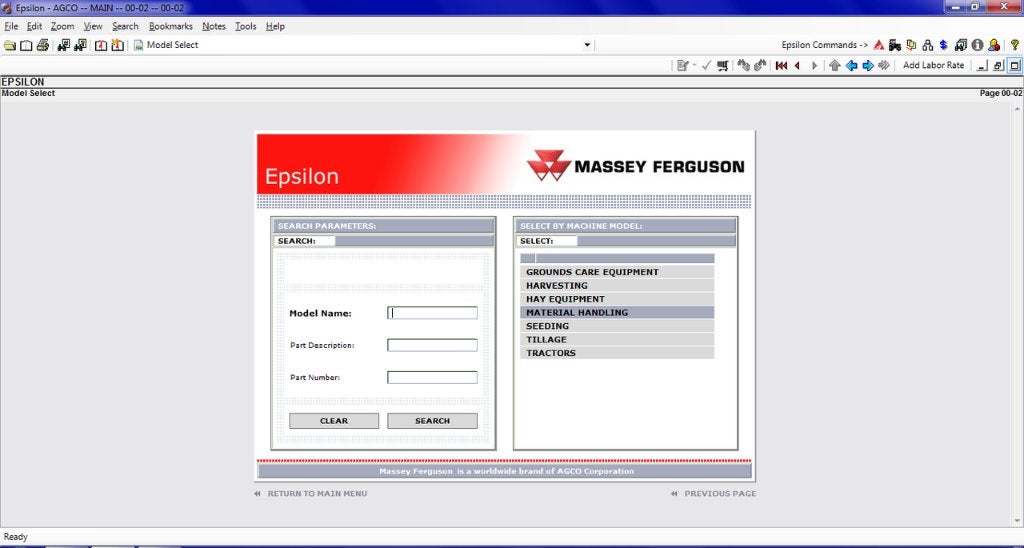This screenshot has height=548, width=1024.
Task: Click the gray double chevron forward icon
Action: click(884, 65)
